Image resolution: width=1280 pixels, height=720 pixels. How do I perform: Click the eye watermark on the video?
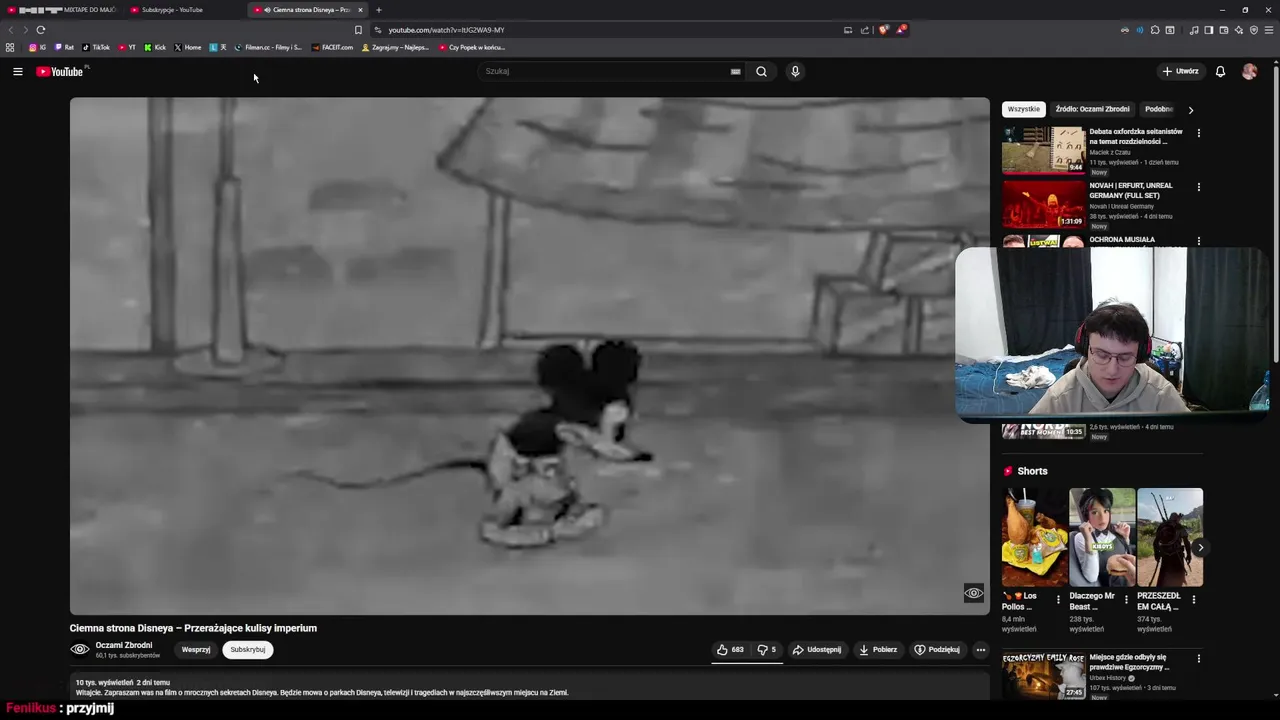coord(973,593)
